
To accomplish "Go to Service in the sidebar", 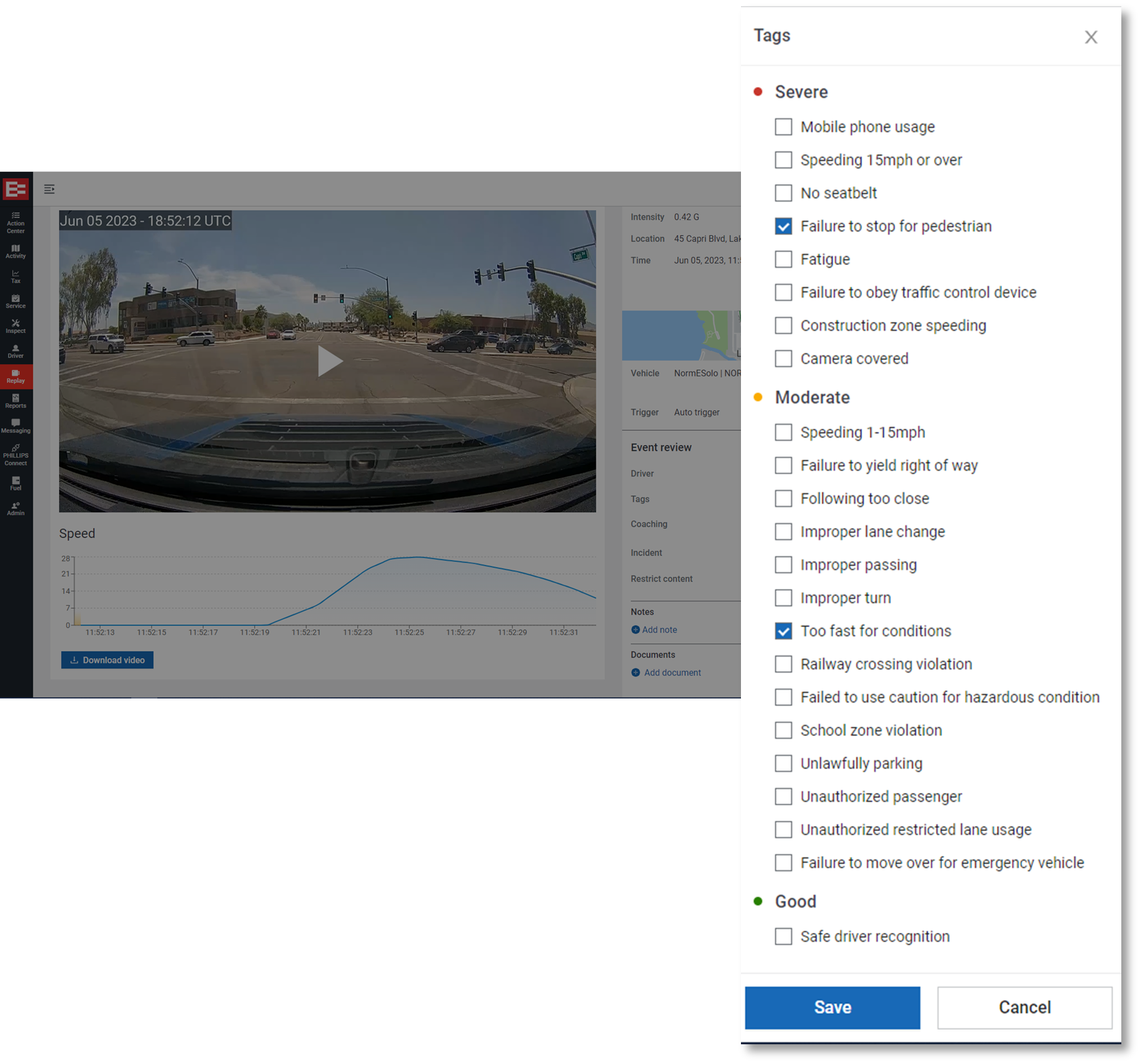I will (x=16, y=301).
